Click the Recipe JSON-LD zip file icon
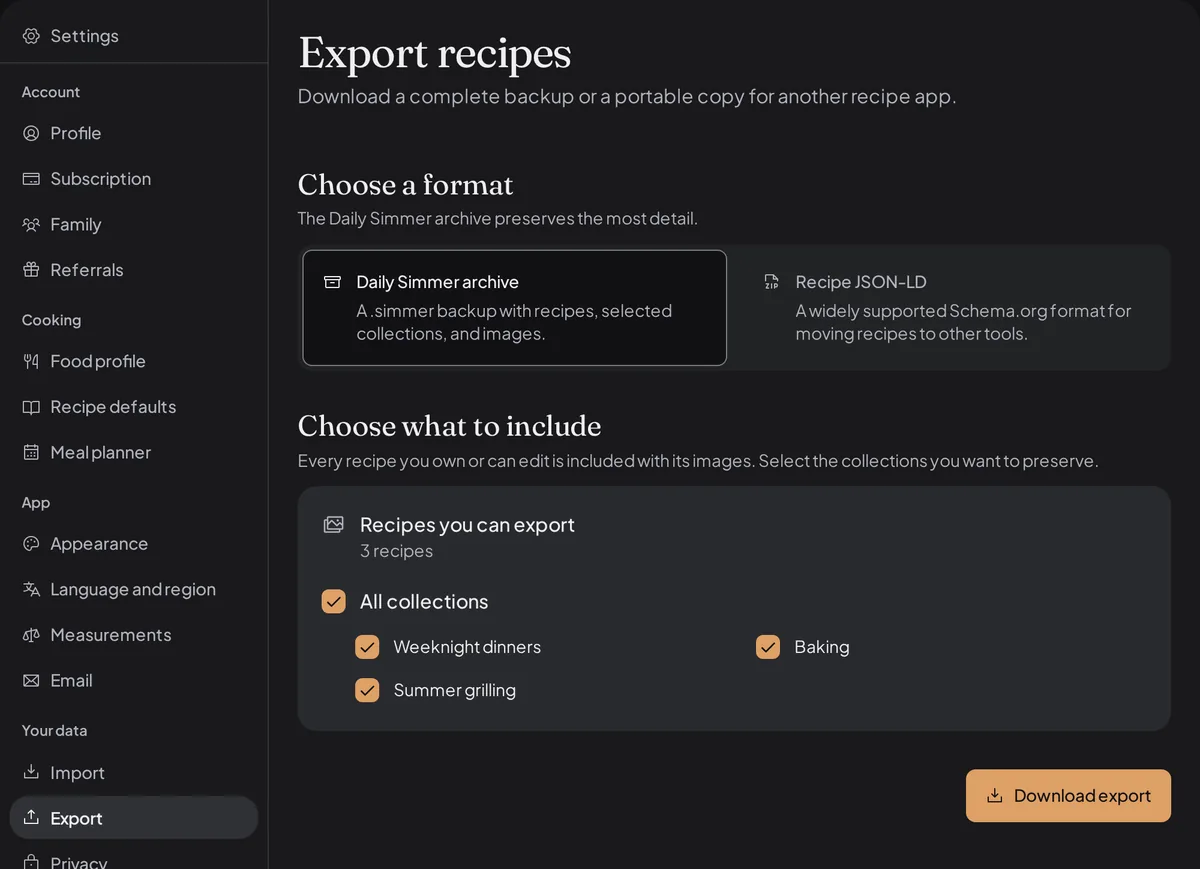The width and height of the screenshot is (1200, 869). click(x=771, y=282)
